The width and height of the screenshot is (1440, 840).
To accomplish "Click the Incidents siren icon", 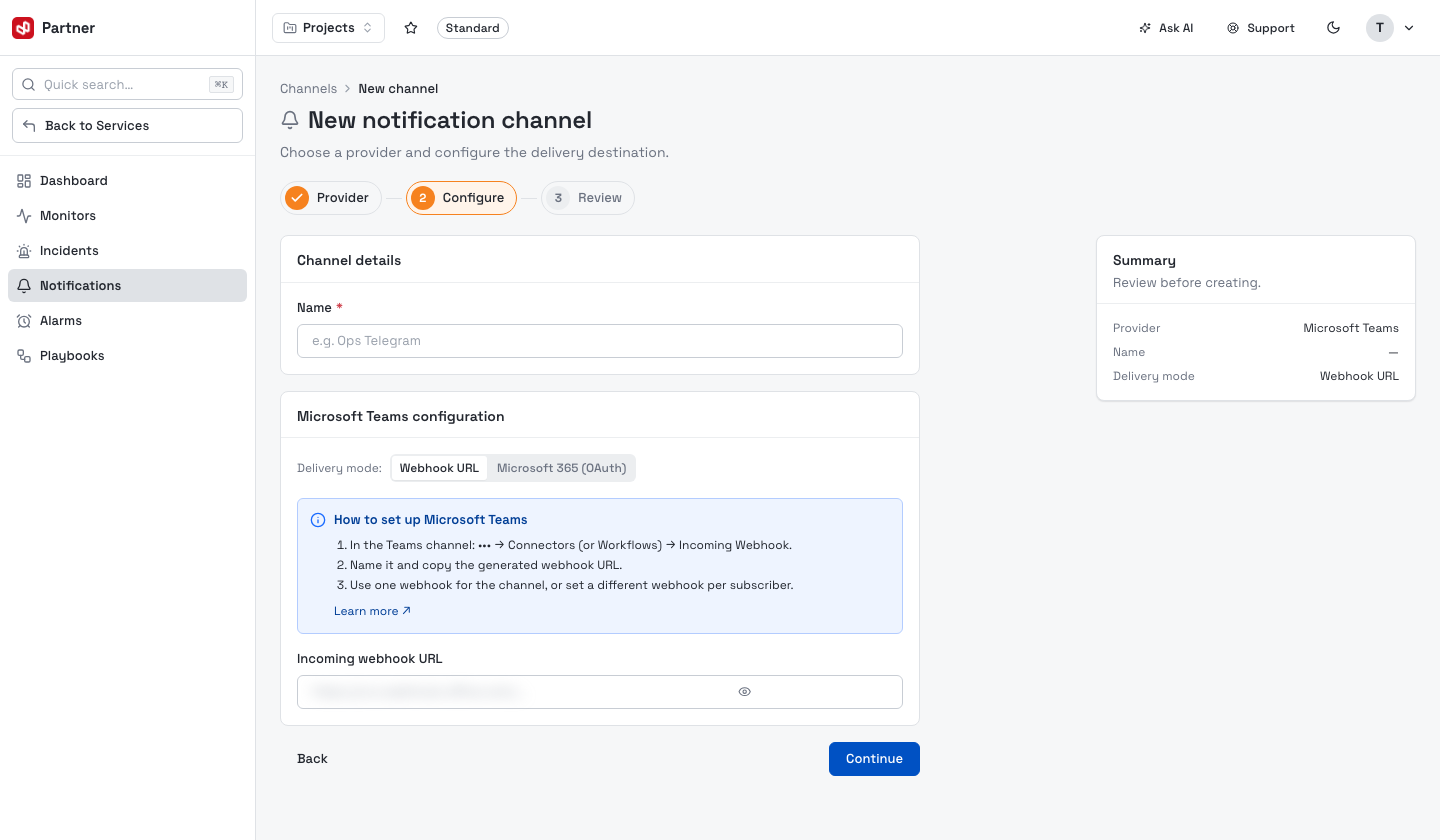I will click(x=24, y=251).
